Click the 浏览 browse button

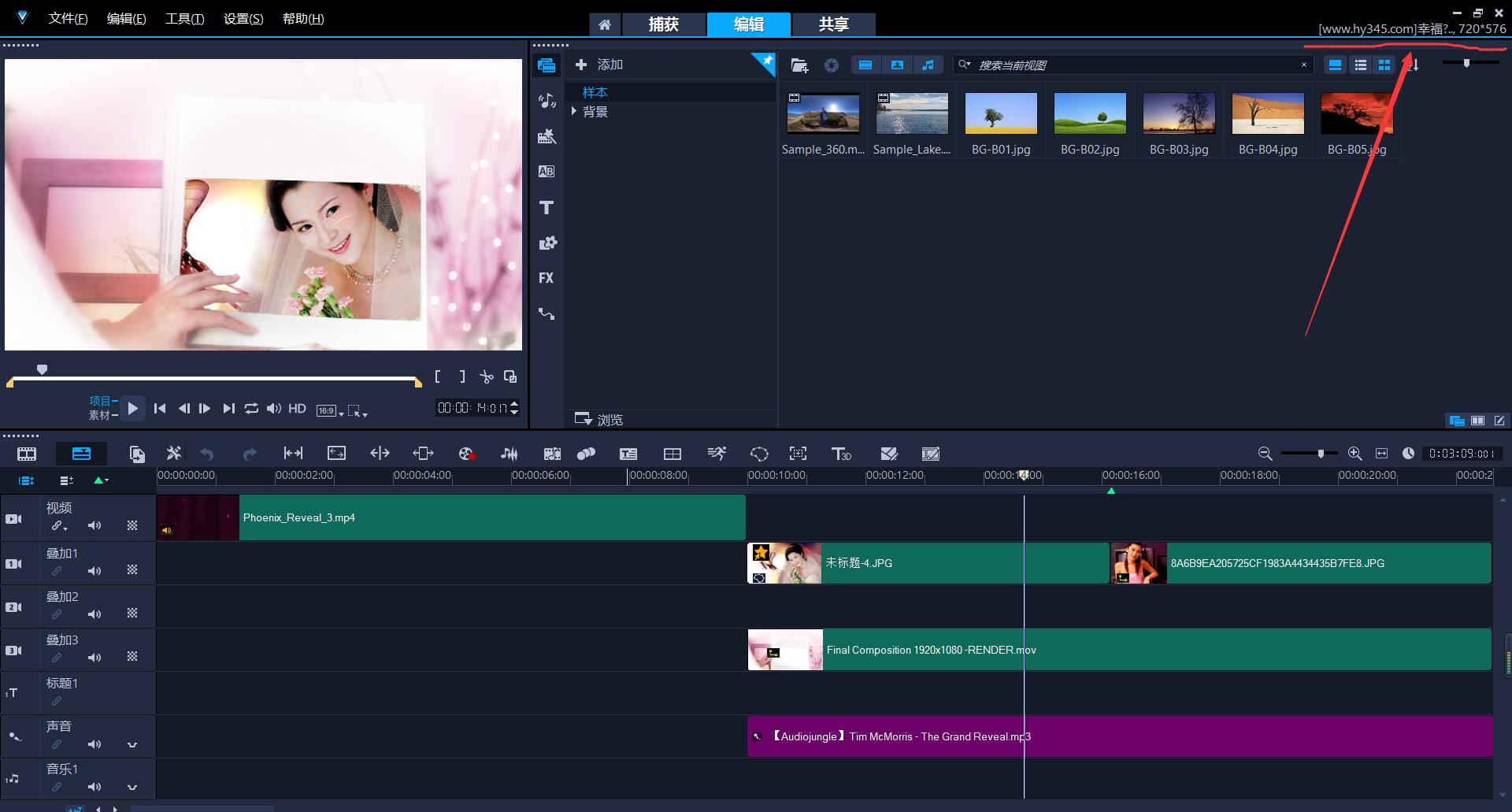(x=599, y=419)
